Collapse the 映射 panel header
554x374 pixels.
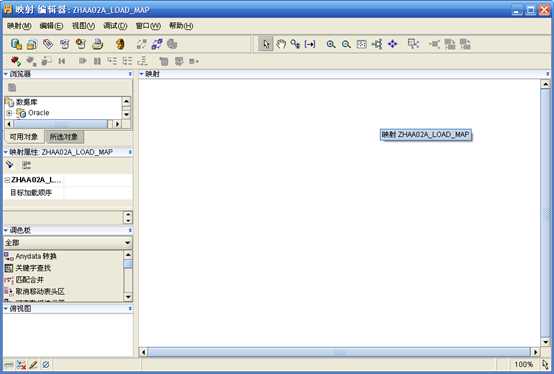click(141, 74)
